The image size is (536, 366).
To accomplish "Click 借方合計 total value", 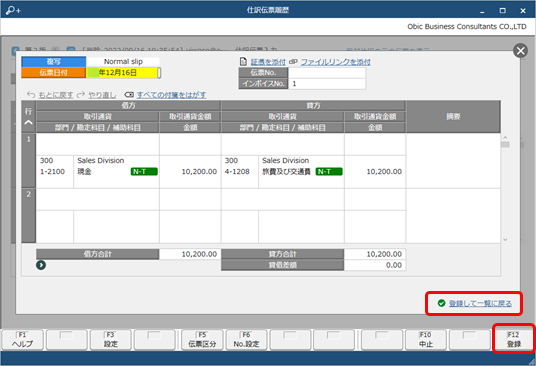I will tap(190, 254).
